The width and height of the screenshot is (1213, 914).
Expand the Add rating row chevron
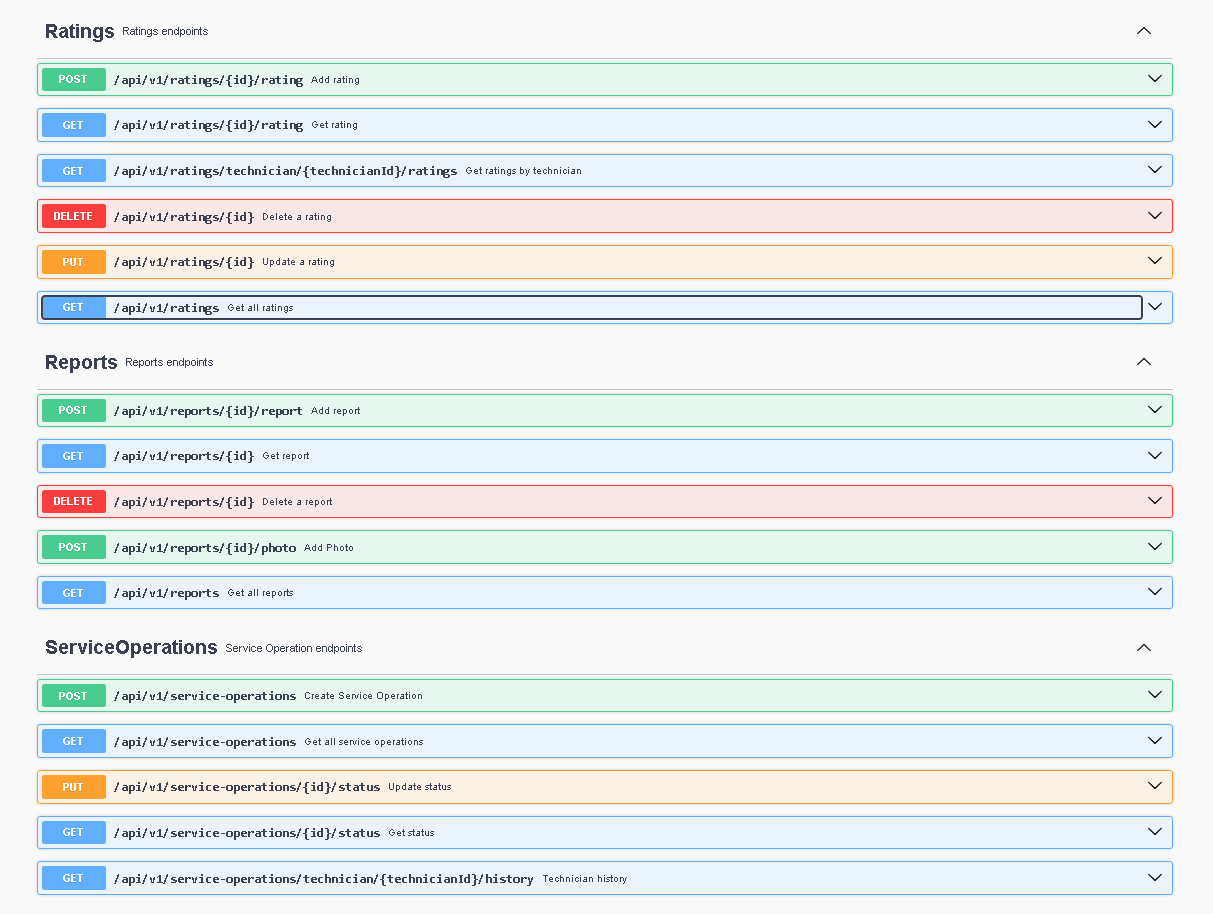[x=1155, y=79]
